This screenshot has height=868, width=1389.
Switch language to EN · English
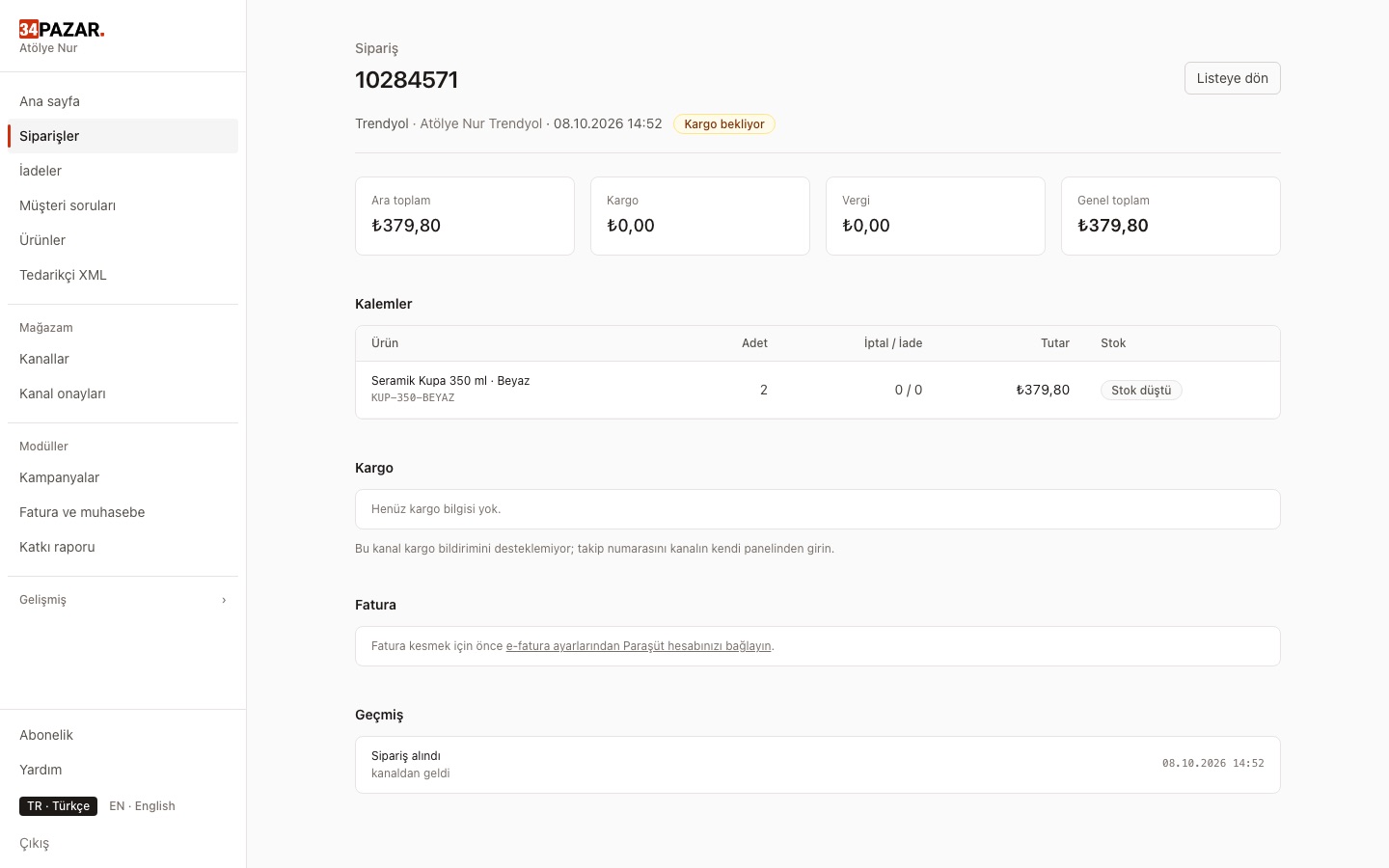coord(142,806)
